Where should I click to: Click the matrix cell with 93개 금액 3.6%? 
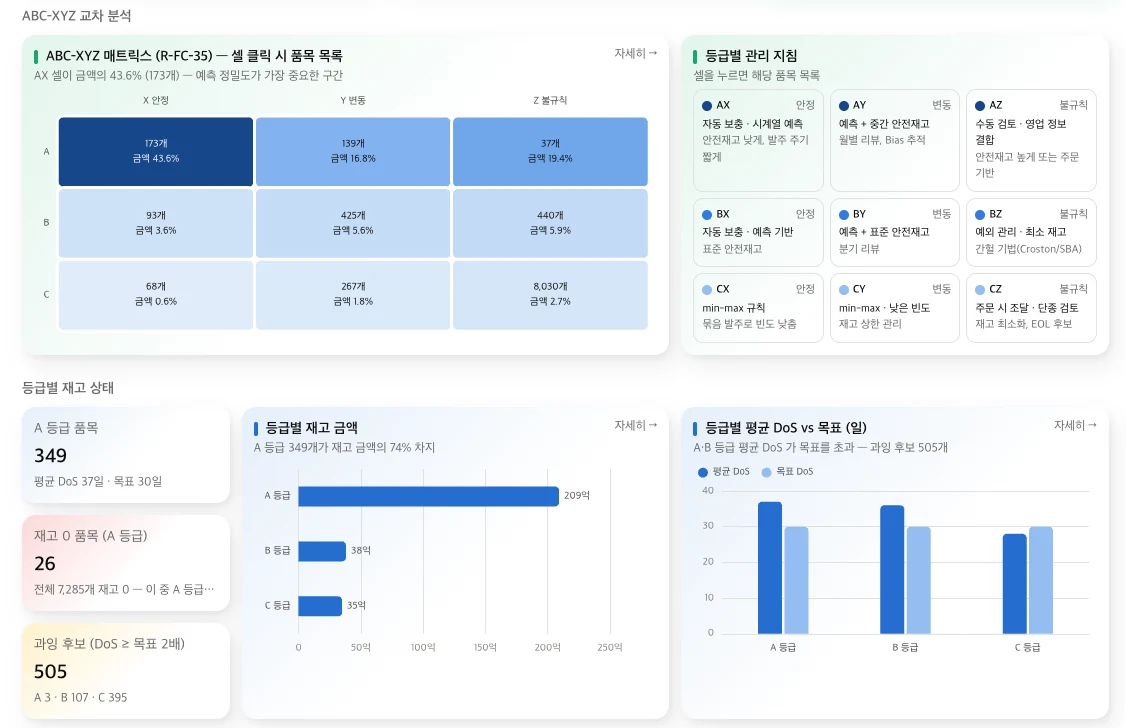click(x=156, y=223)
